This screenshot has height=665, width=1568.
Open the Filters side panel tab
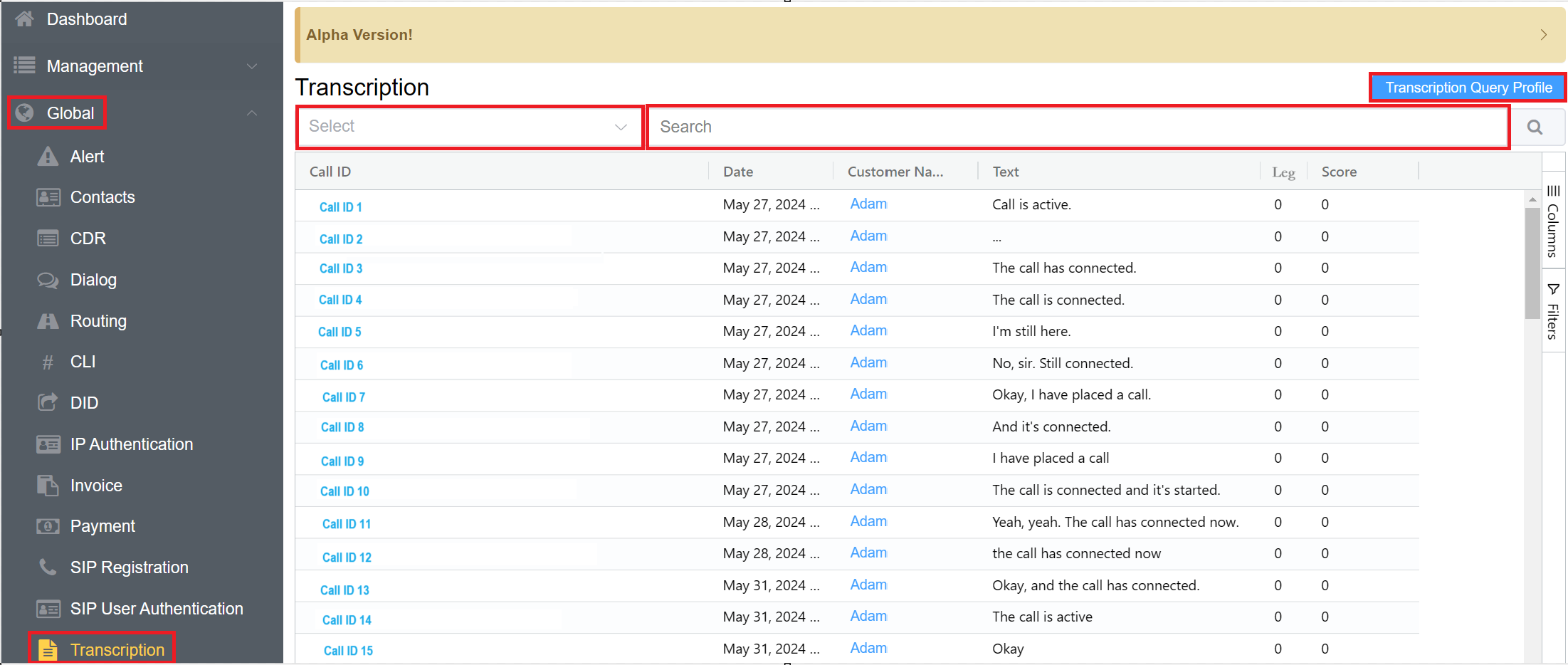point(1553,311)
